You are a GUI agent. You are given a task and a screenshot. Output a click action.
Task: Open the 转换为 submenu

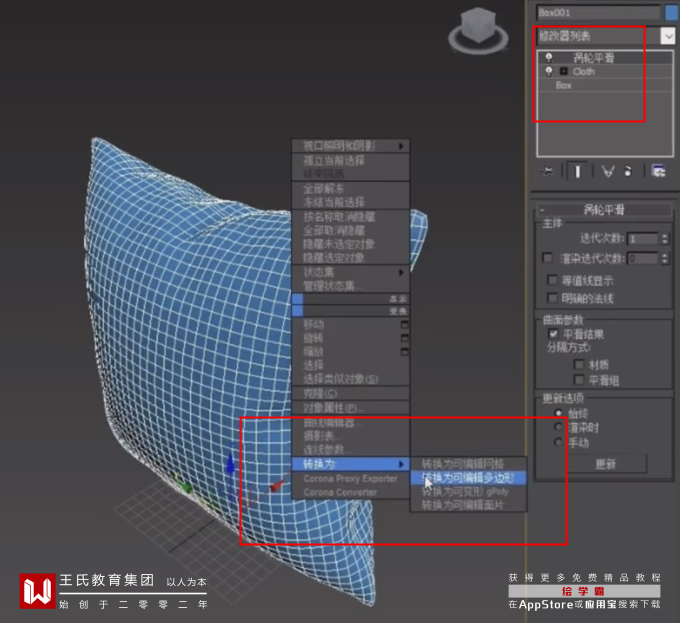click(x=350, y=464)
